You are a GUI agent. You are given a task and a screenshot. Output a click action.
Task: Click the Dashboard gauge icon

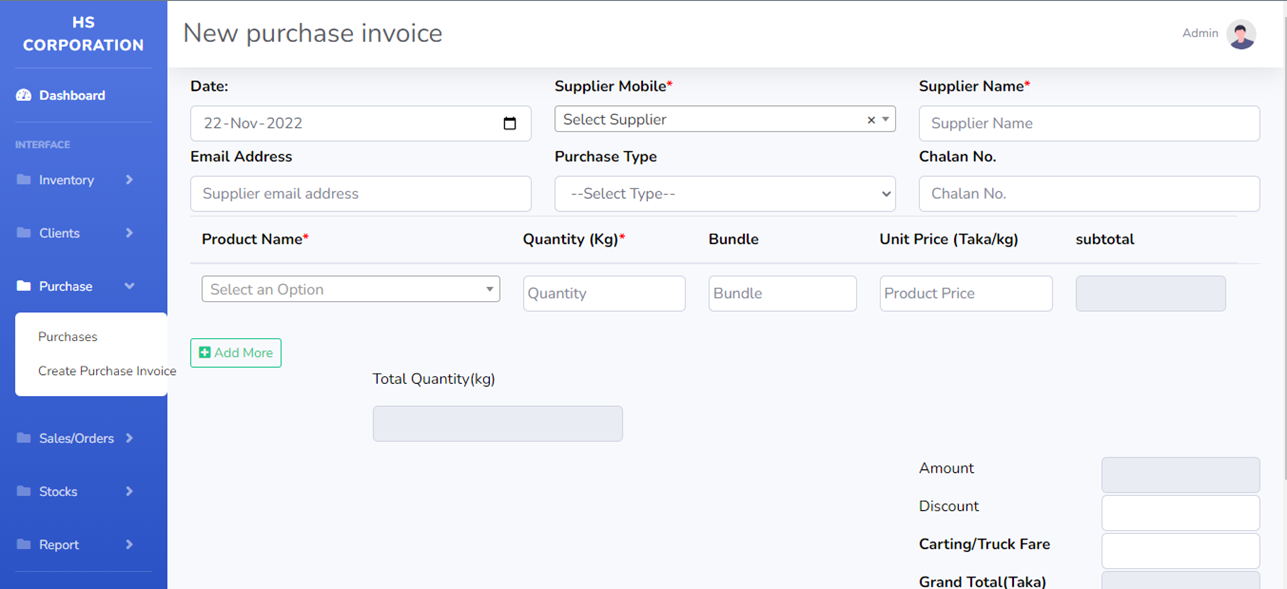[x=24, y=96]
